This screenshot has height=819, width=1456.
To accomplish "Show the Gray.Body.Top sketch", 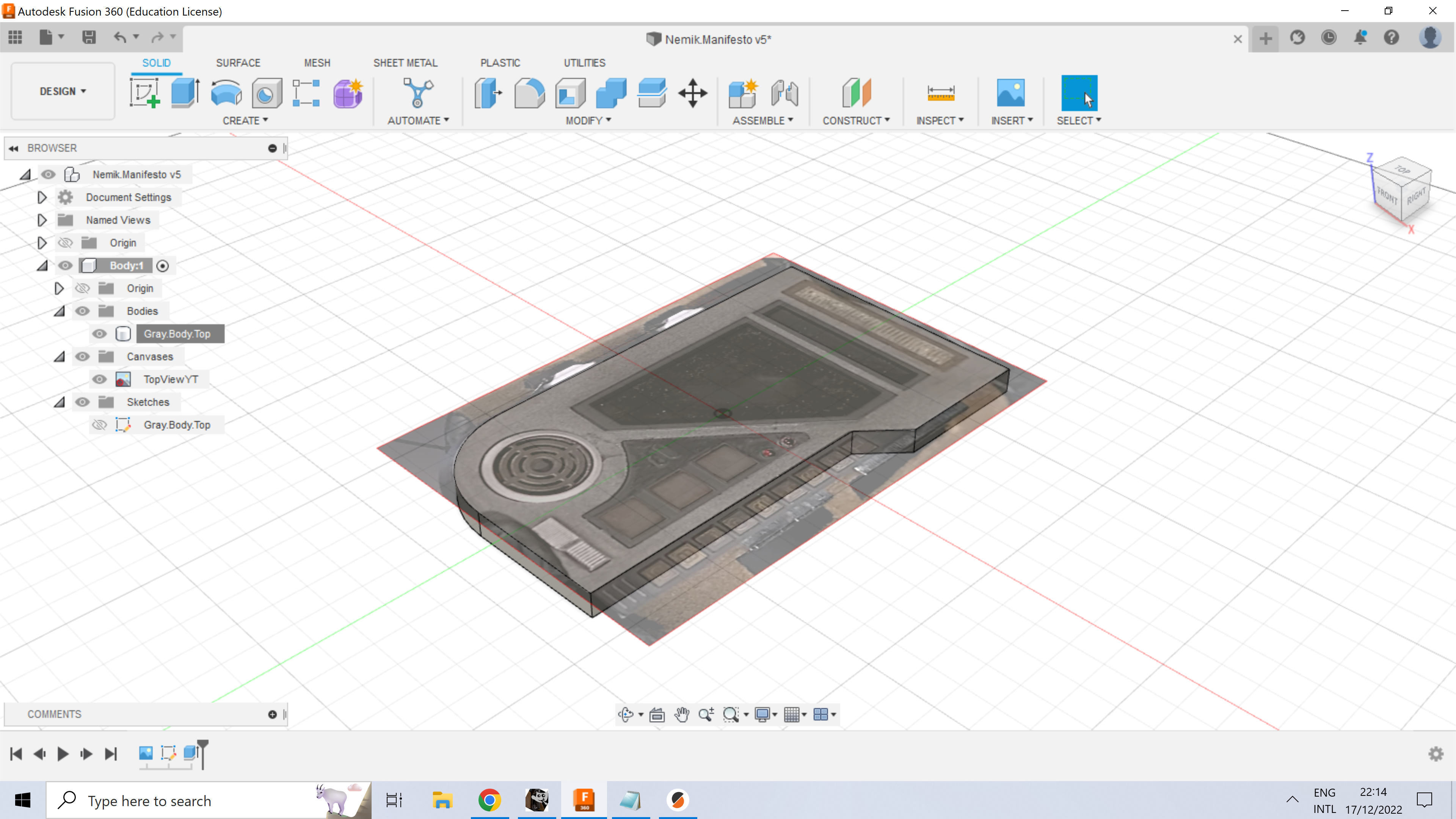I will 99,425.
